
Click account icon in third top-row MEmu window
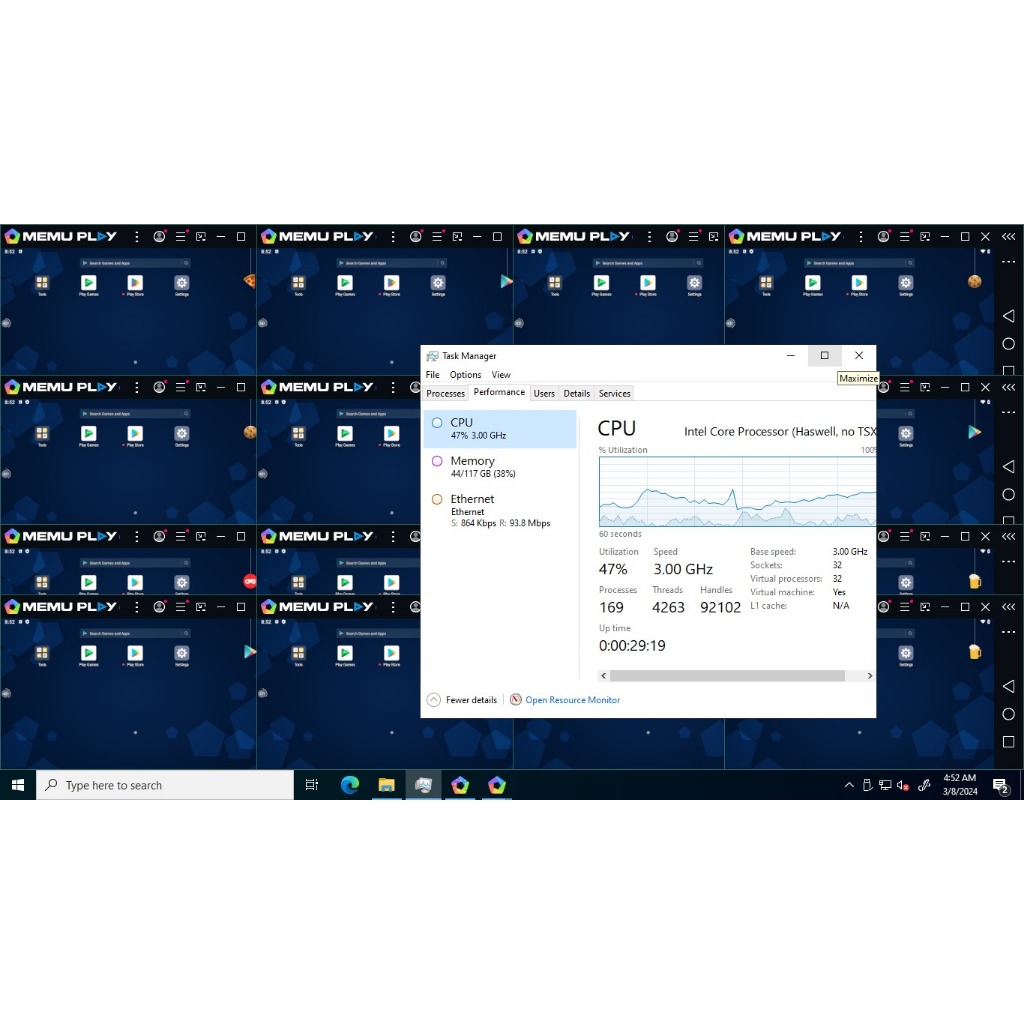(x=672, y=236)
